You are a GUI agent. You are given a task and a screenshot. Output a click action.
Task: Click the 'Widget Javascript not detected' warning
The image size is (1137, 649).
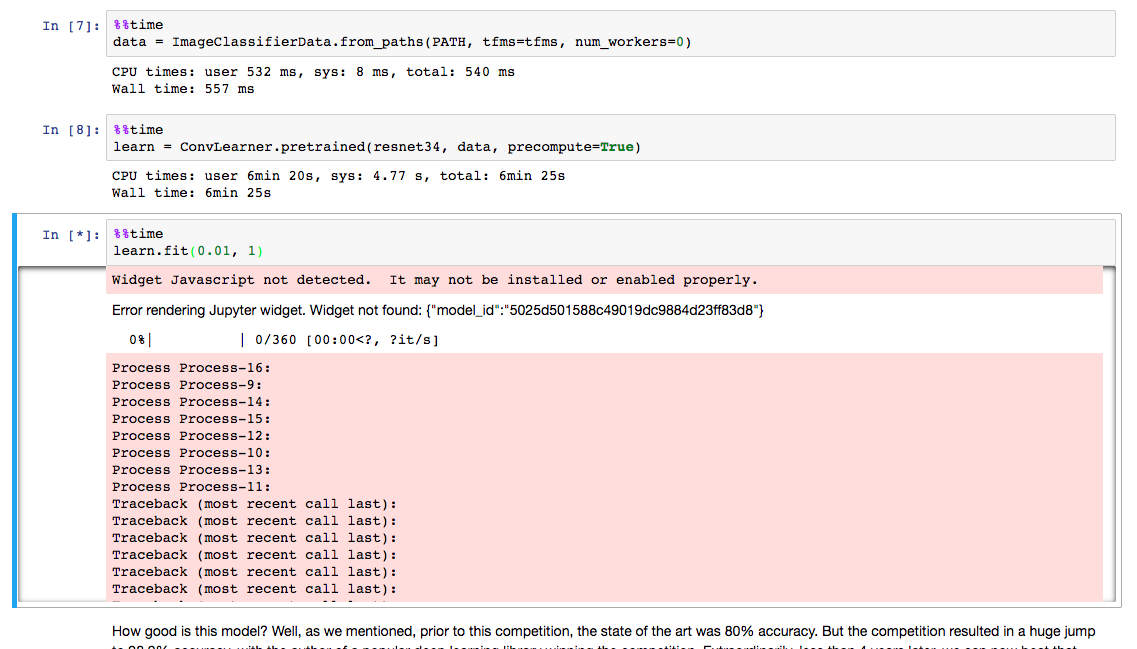[434, 280]
